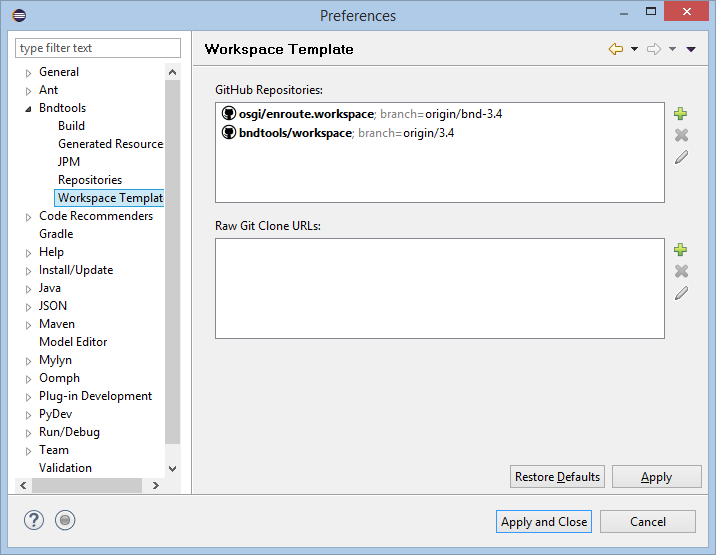Expand the Ant tree node
This screenshot has height=555, width=716.
click(x=28, y=91)
